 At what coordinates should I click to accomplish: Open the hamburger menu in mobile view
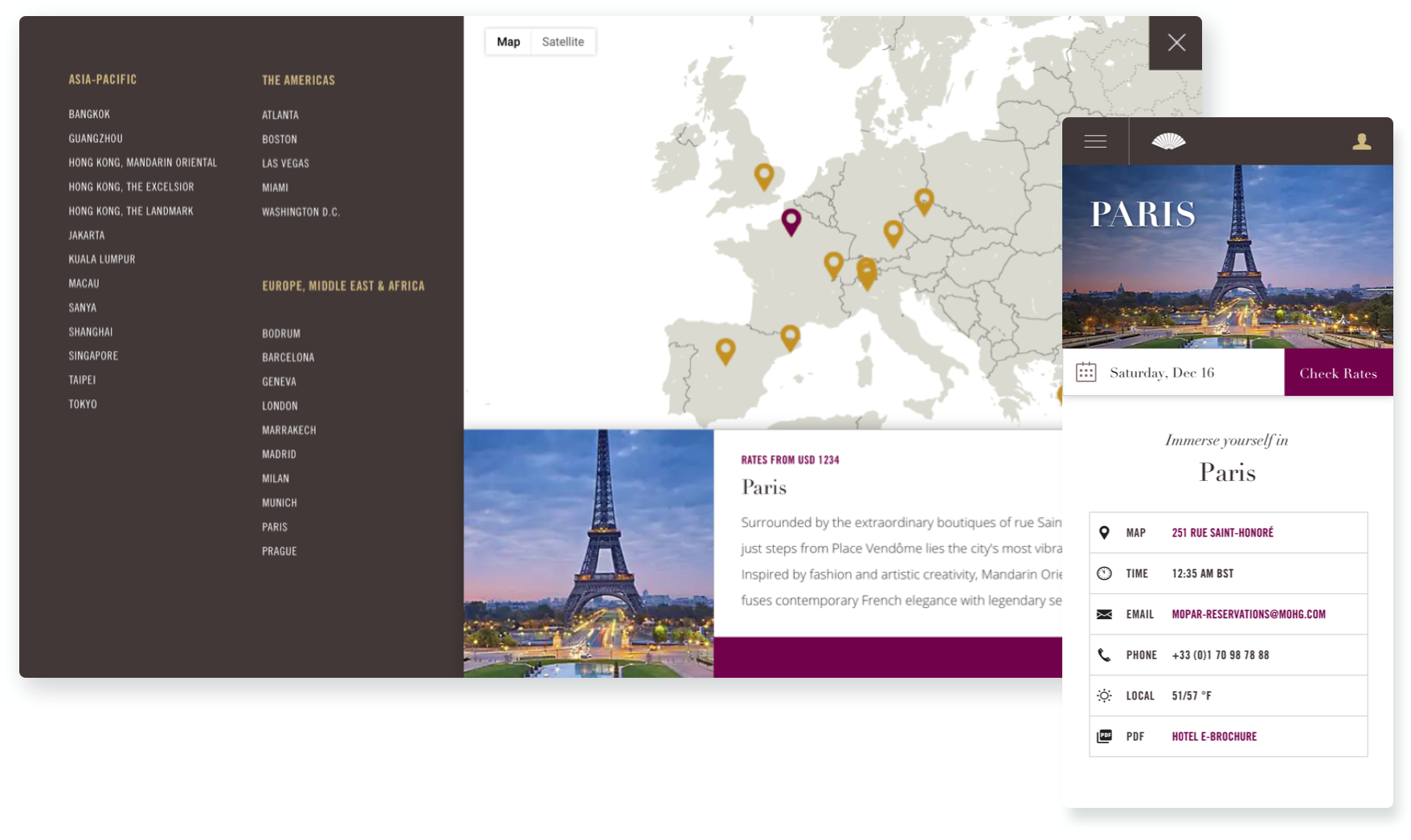(x=1095, y=141)
